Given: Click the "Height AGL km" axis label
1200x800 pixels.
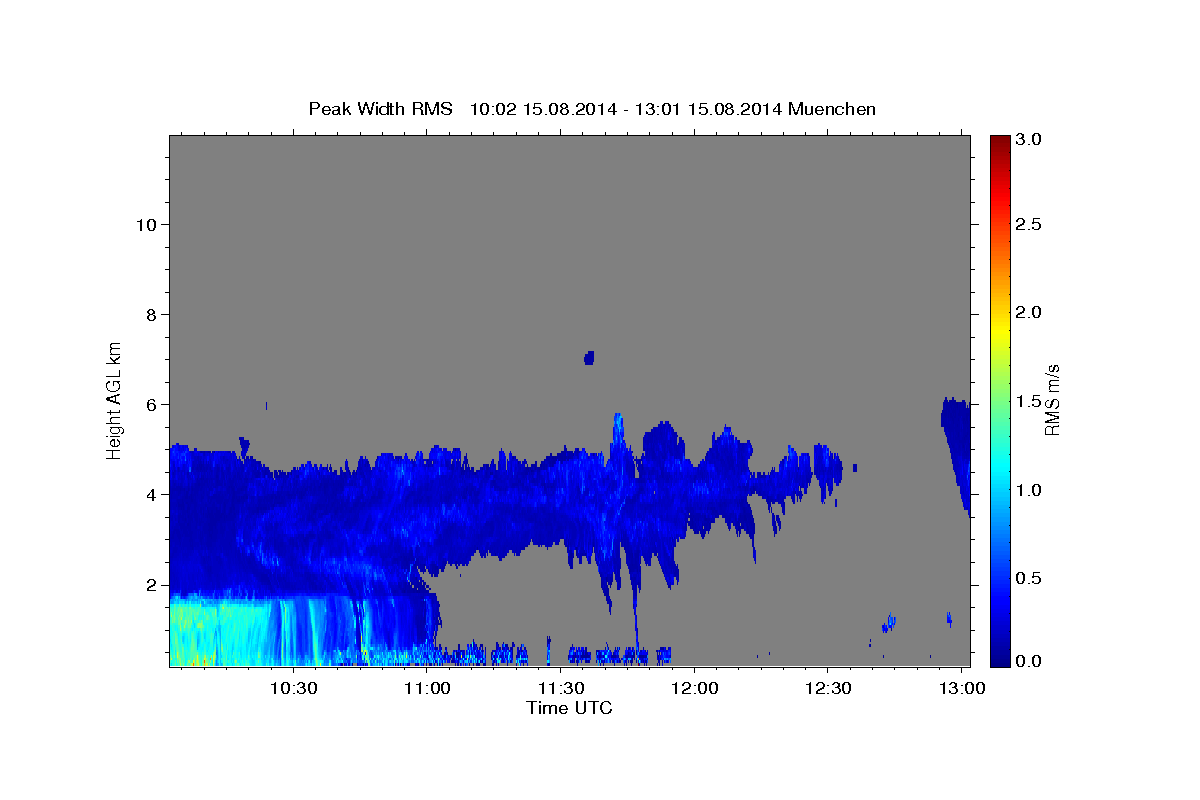Looking at the screenshot, I should point(115,399).
